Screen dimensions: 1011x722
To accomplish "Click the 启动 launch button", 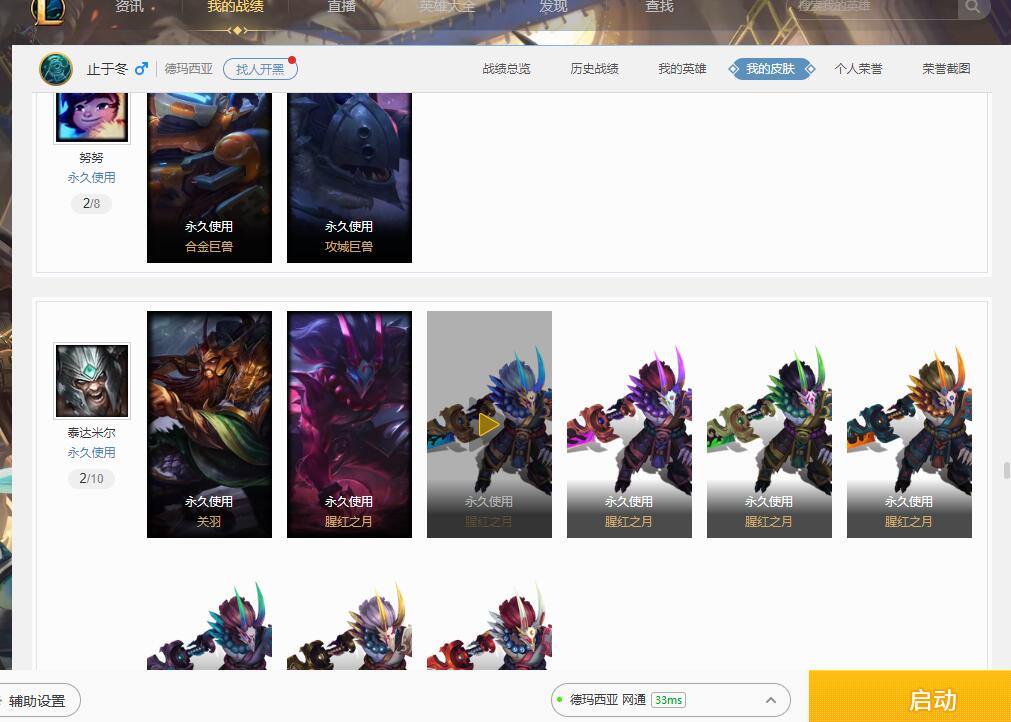I will [910, 697].
